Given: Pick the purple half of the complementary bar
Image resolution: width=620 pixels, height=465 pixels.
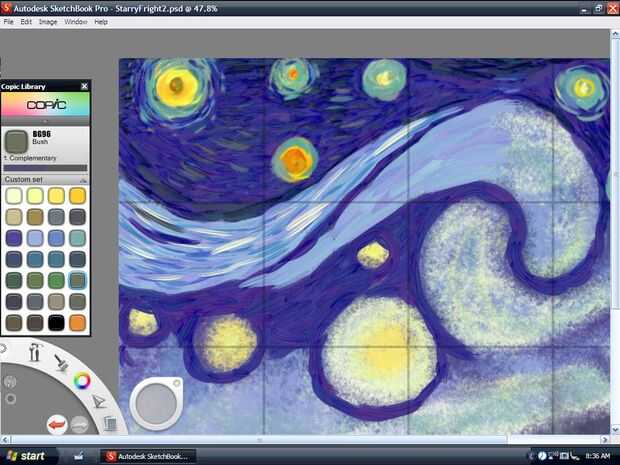Looking at the screenshot, I should click(25, 168).
